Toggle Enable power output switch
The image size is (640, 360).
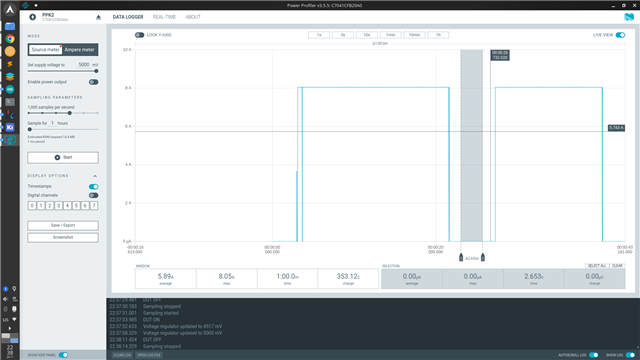coord(93,82)
